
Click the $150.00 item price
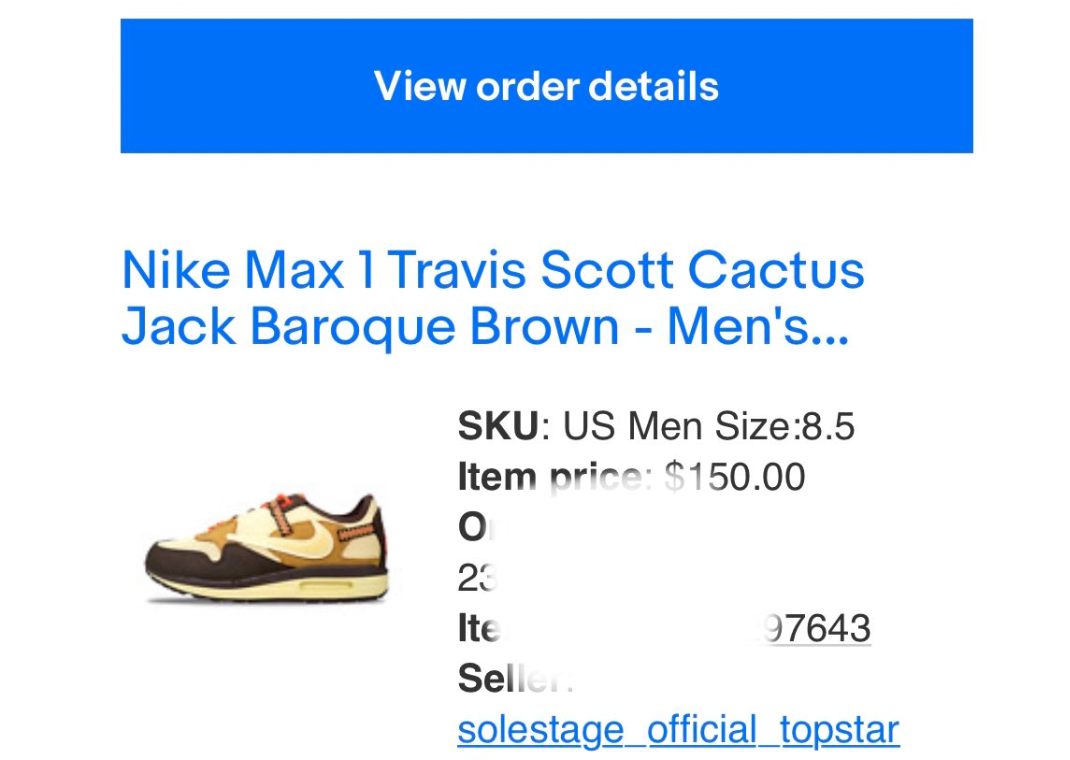(x=736, y=477)
